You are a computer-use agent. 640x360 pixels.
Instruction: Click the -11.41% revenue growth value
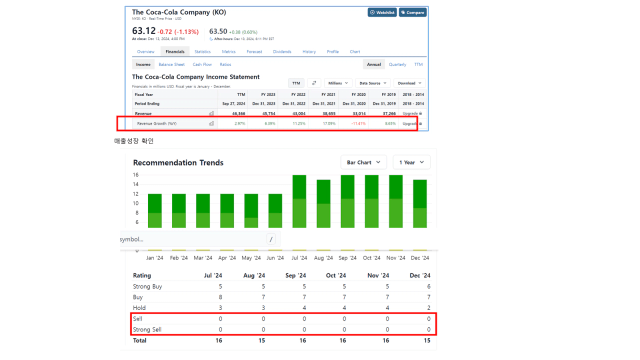point(358,123)
